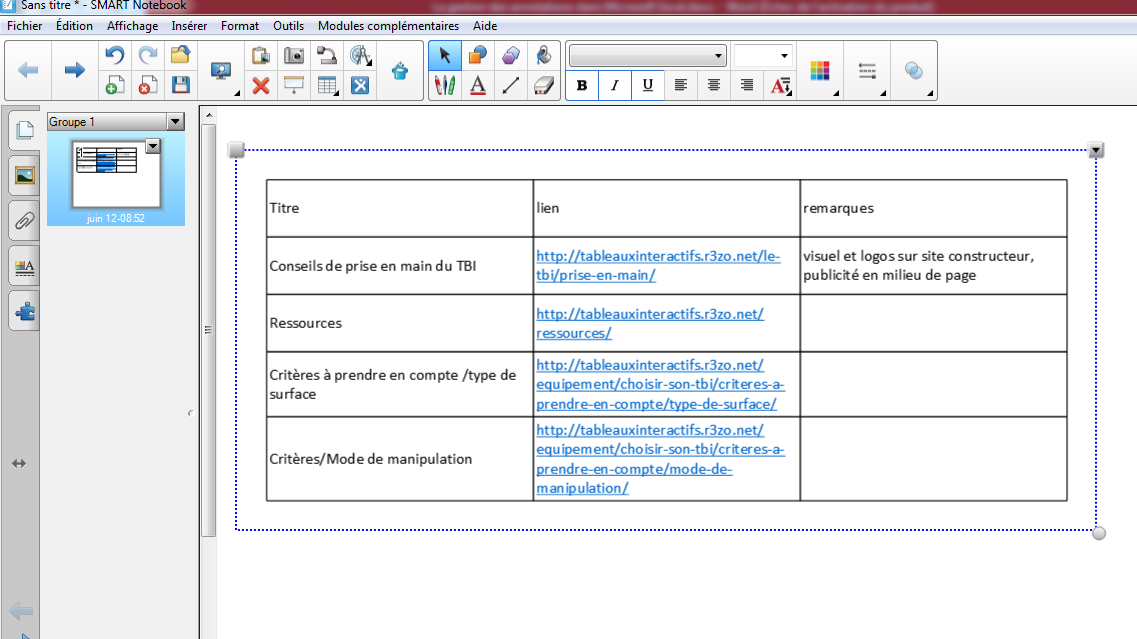Open the Édition menu

(75, 26)
